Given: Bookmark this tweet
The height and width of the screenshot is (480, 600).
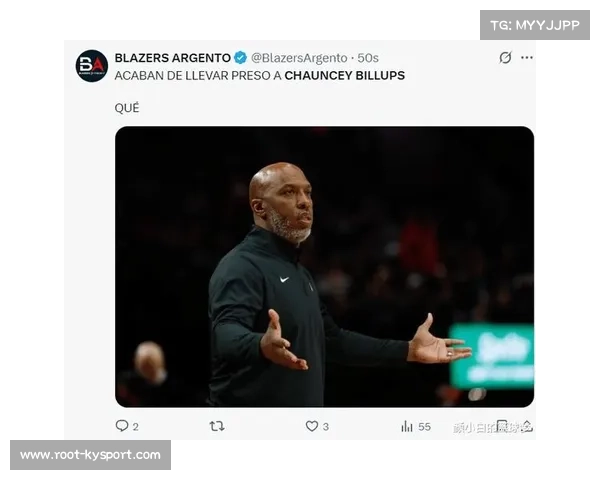Looking at the screenshot, I should [502, 426].
